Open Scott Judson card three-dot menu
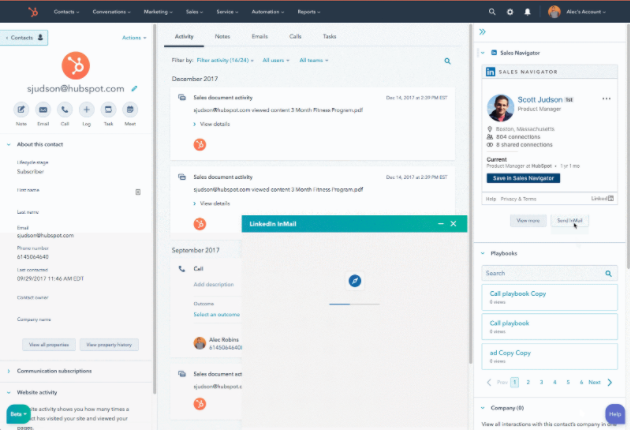The width and height of the screenshot is (630, 434). click(x=606, y=99)
